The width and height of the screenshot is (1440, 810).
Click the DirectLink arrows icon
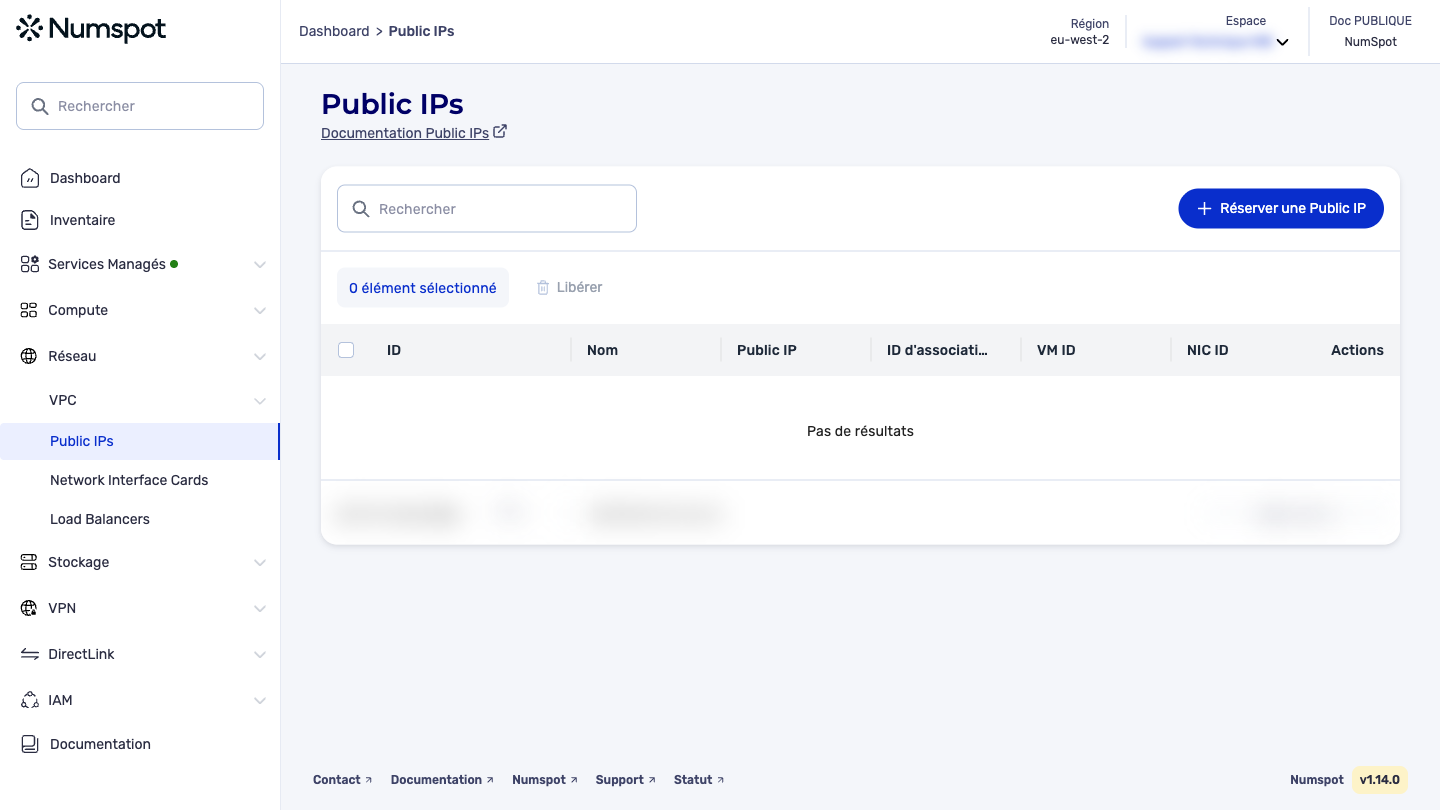pos(29,654)
